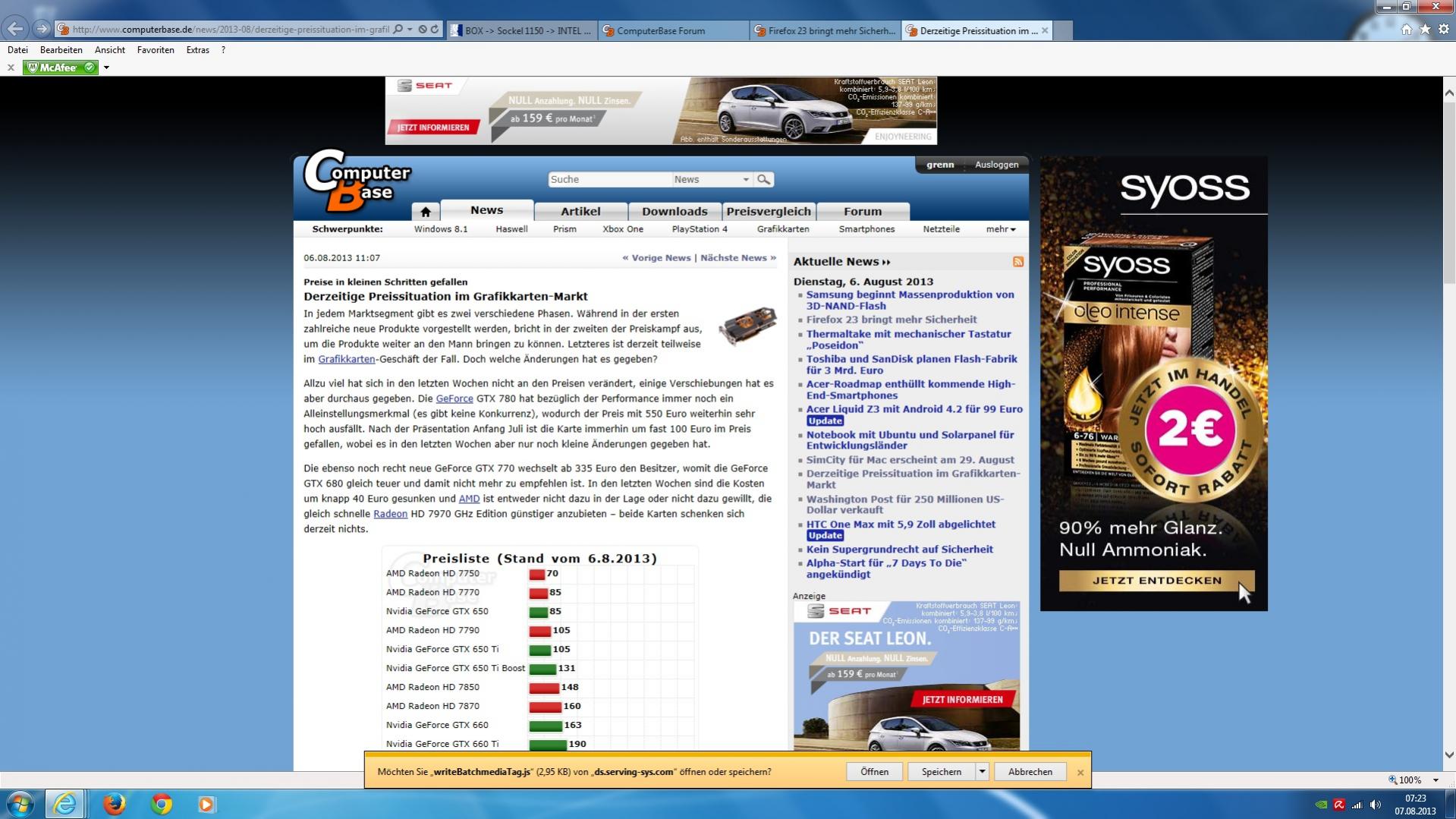Switch to the ComputerBase Forum tab
This screenshot has height=819, width=1456.
tap(673, 30)
